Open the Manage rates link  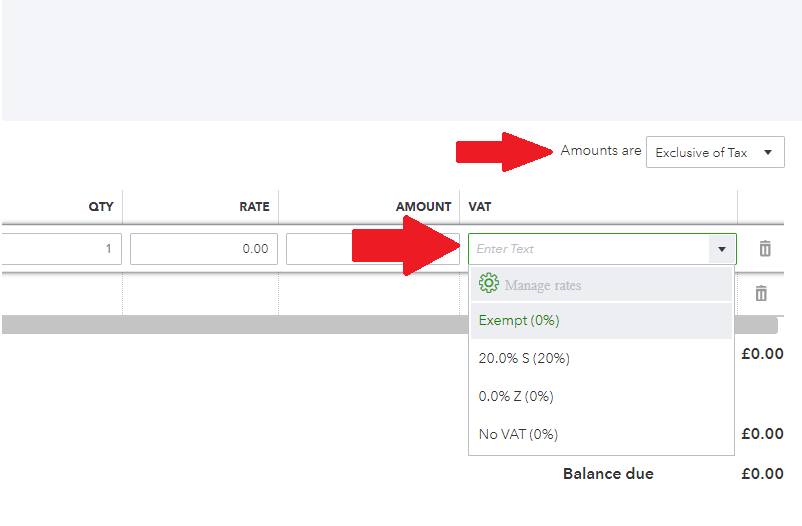[x=542, y=285]
